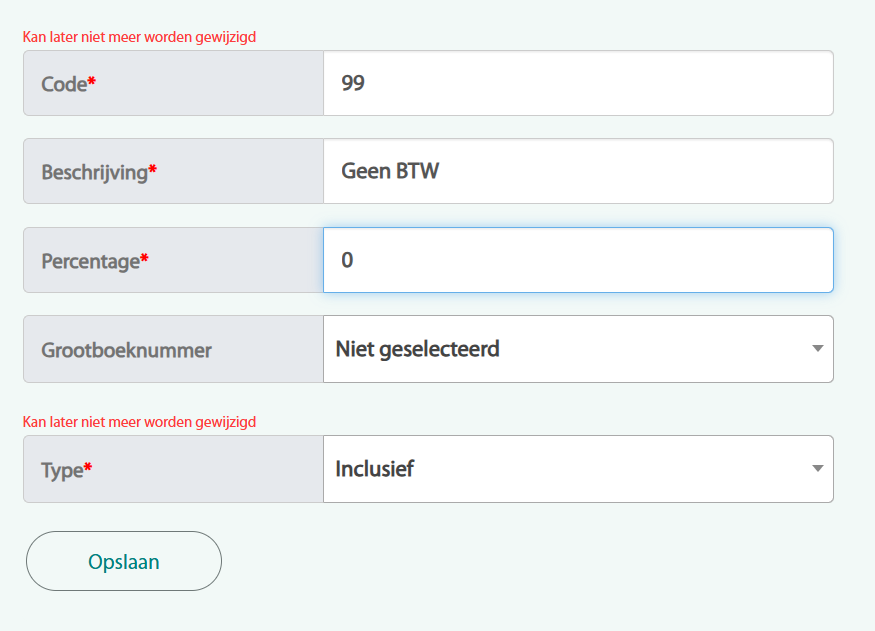Open the Type dropdown showing Inclusief
Image resolution: width=875 pixels, height=631 pixels.
pyautogui.click(x=578, y=468)
